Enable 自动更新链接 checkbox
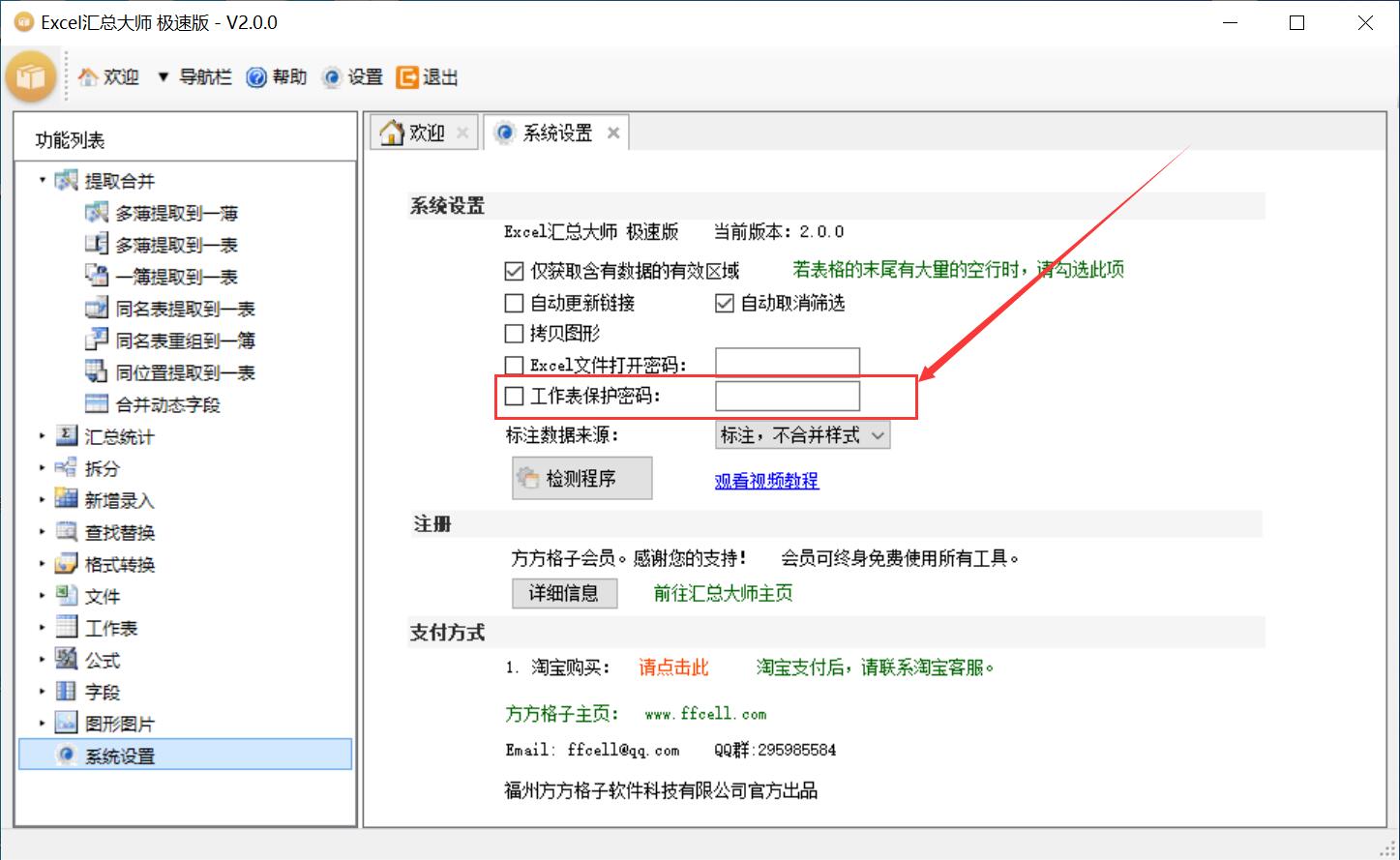 (515, 303)
